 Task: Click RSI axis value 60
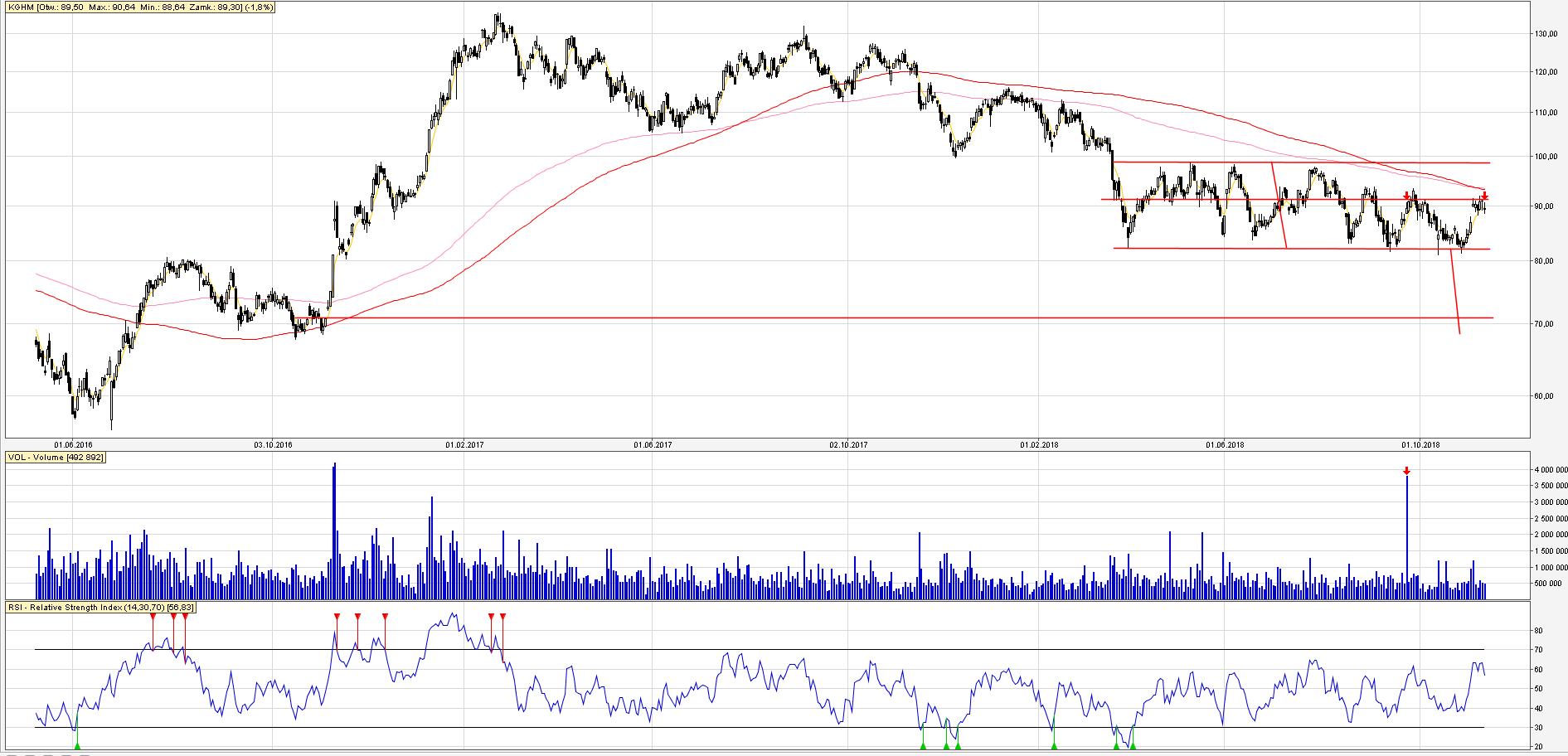1539,670
